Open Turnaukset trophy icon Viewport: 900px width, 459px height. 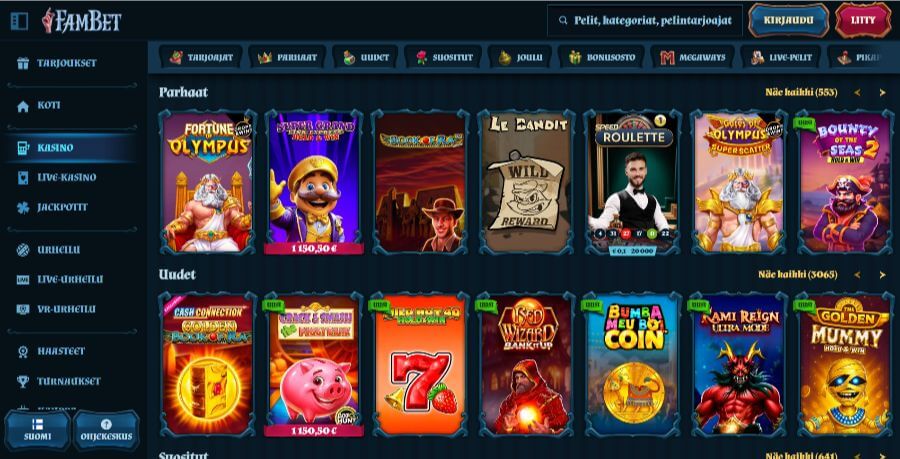tap(22, 381)
